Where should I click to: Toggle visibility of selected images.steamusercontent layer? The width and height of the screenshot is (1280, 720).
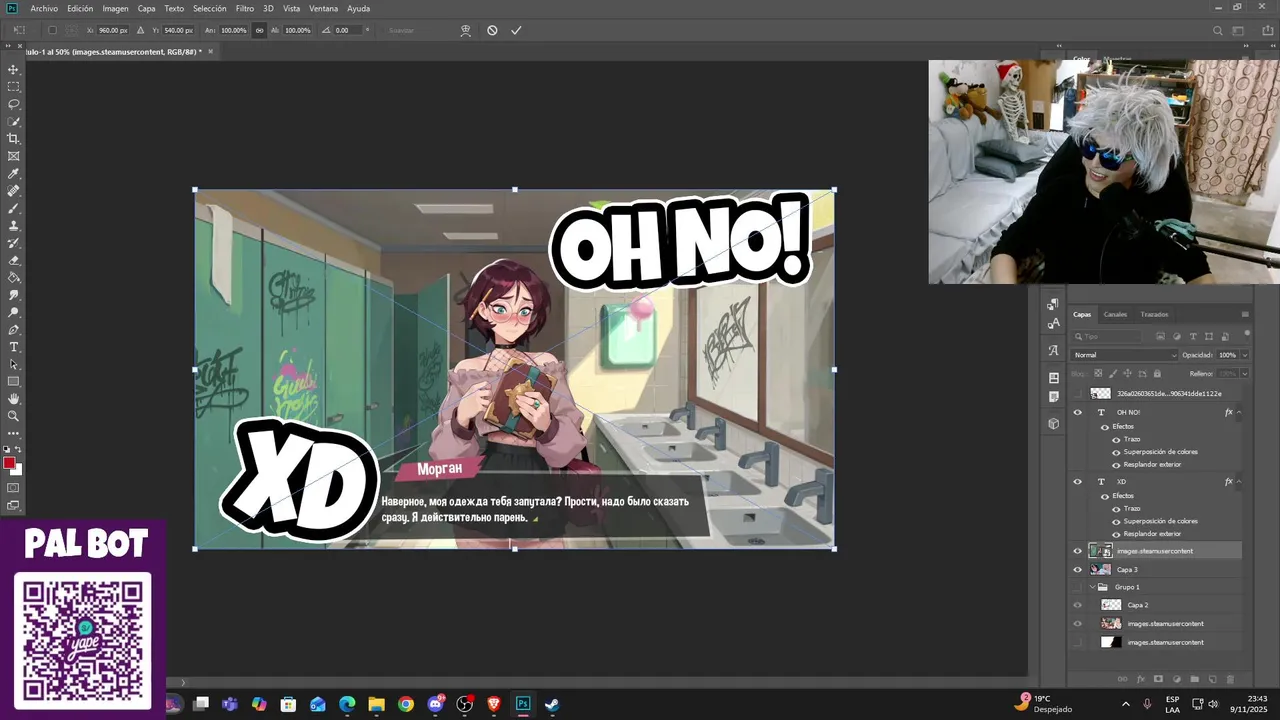click(1077, 551)
